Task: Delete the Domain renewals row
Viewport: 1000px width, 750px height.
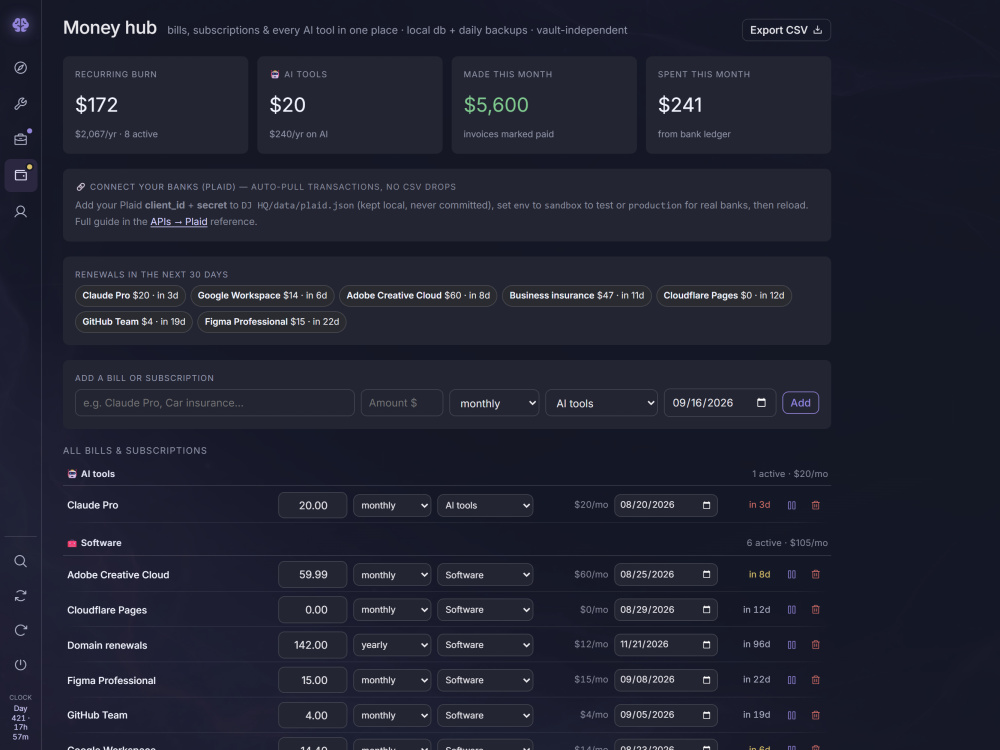Action: [815, 645]
